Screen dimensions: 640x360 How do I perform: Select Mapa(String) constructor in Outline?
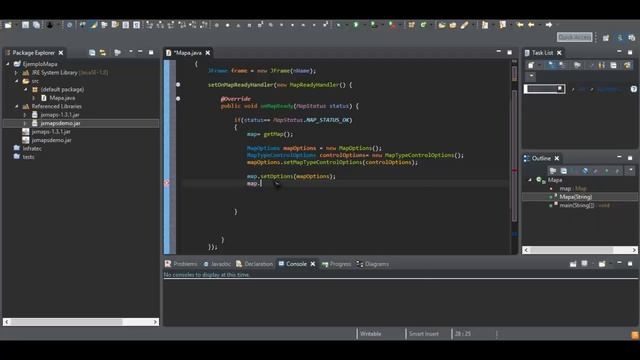tap(576, 197)
